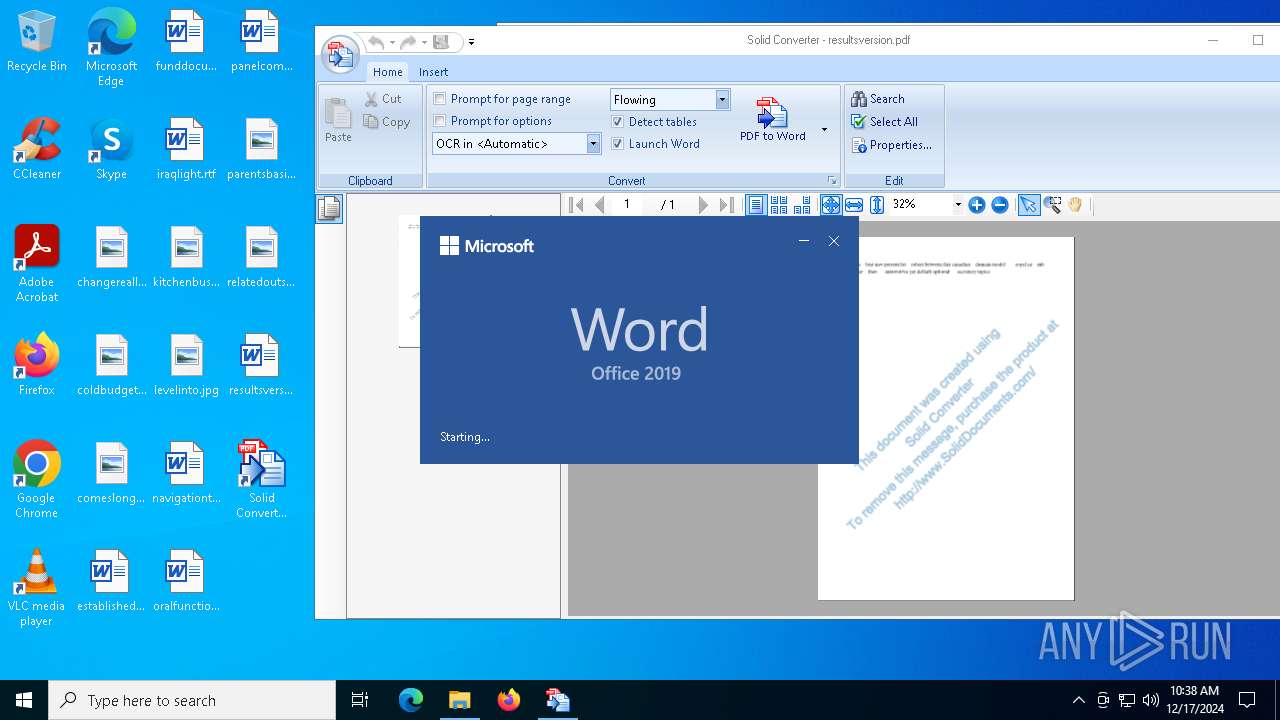Viewport: 1280px width, 720px height.
Task: Expand the quick access toolbar customize arrow
Action: (x=472, y=43)
